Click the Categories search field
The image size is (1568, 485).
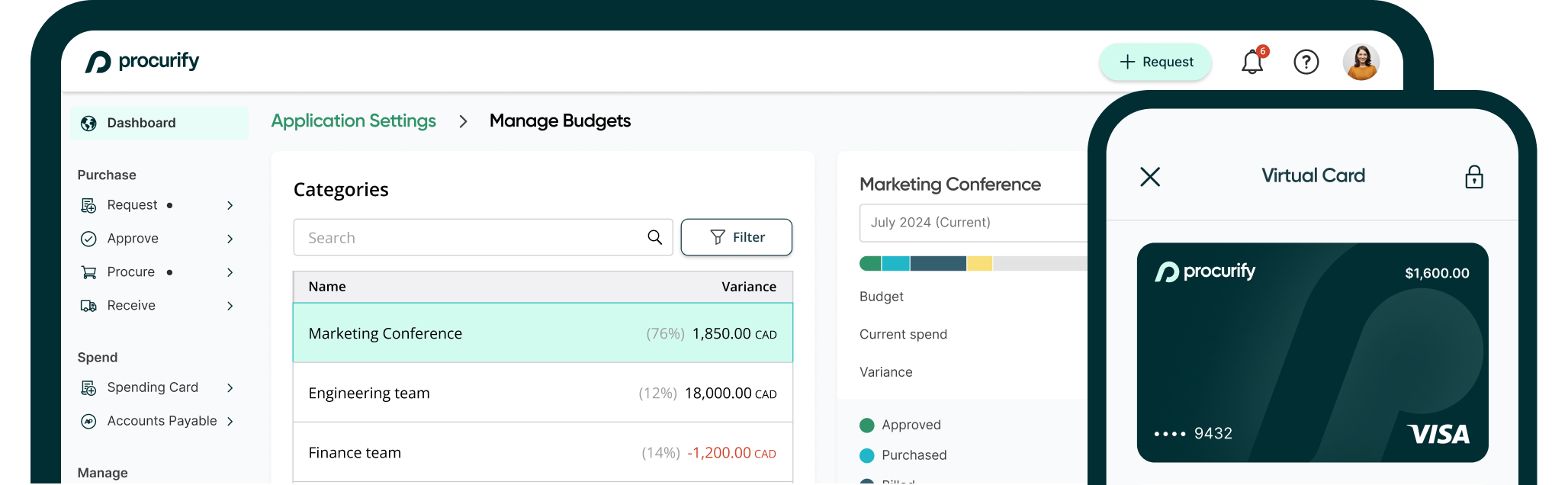pyautogui.click(x=483, y=237)
